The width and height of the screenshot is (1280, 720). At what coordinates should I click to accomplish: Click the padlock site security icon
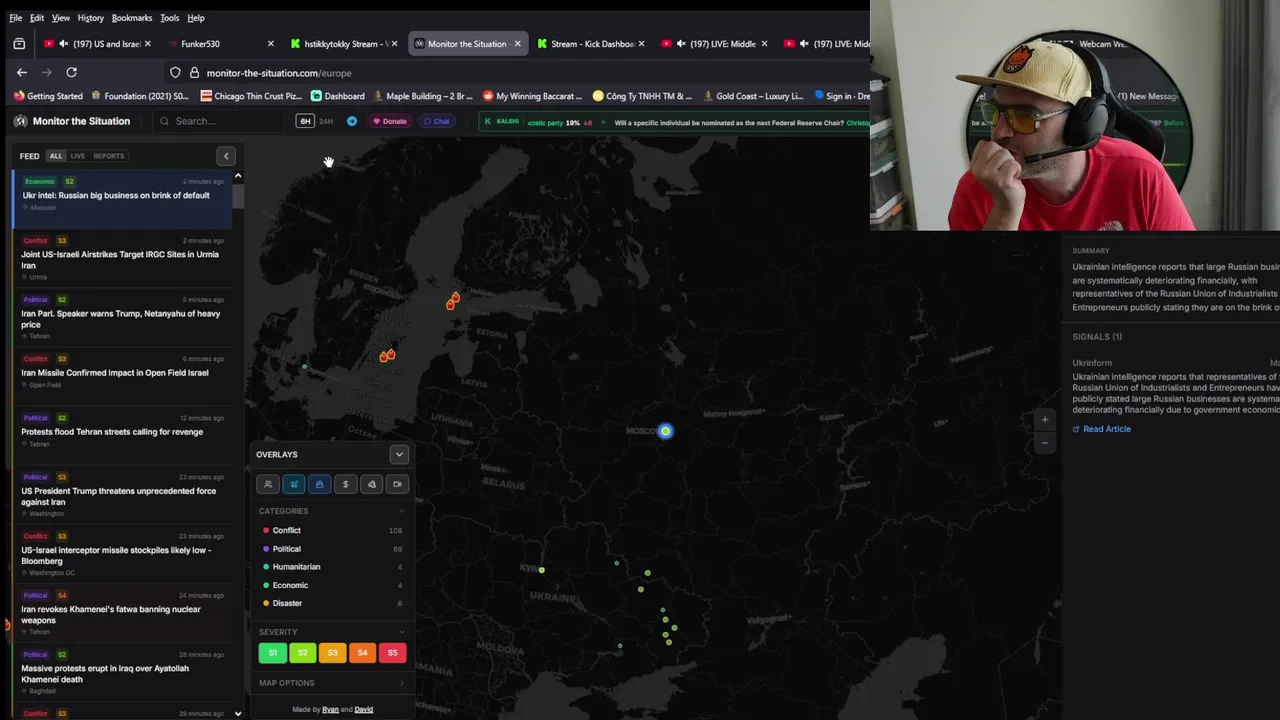pyautogui.click(x=194, y=73)
